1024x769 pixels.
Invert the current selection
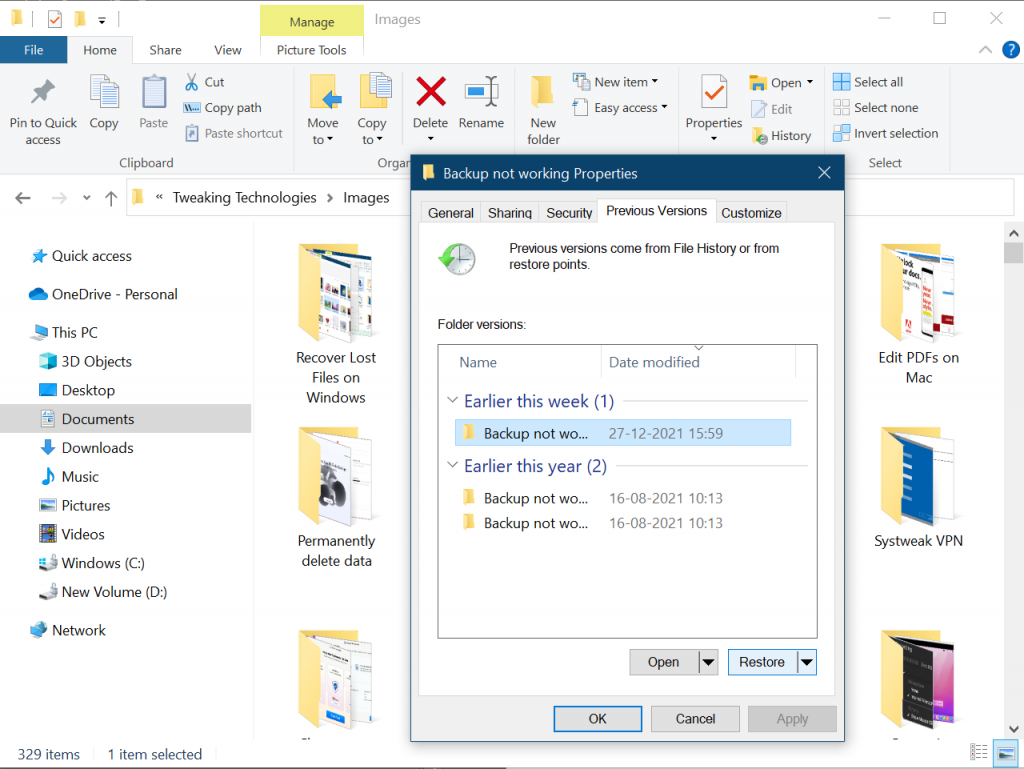coord(886,132)
